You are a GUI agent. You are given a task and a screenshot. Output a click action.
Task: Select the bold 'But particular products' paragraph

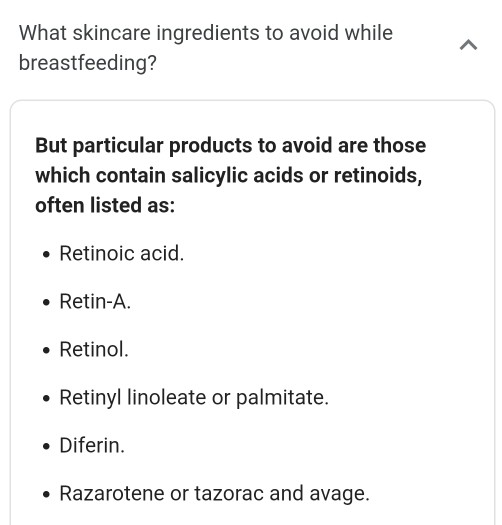(231, 175)
